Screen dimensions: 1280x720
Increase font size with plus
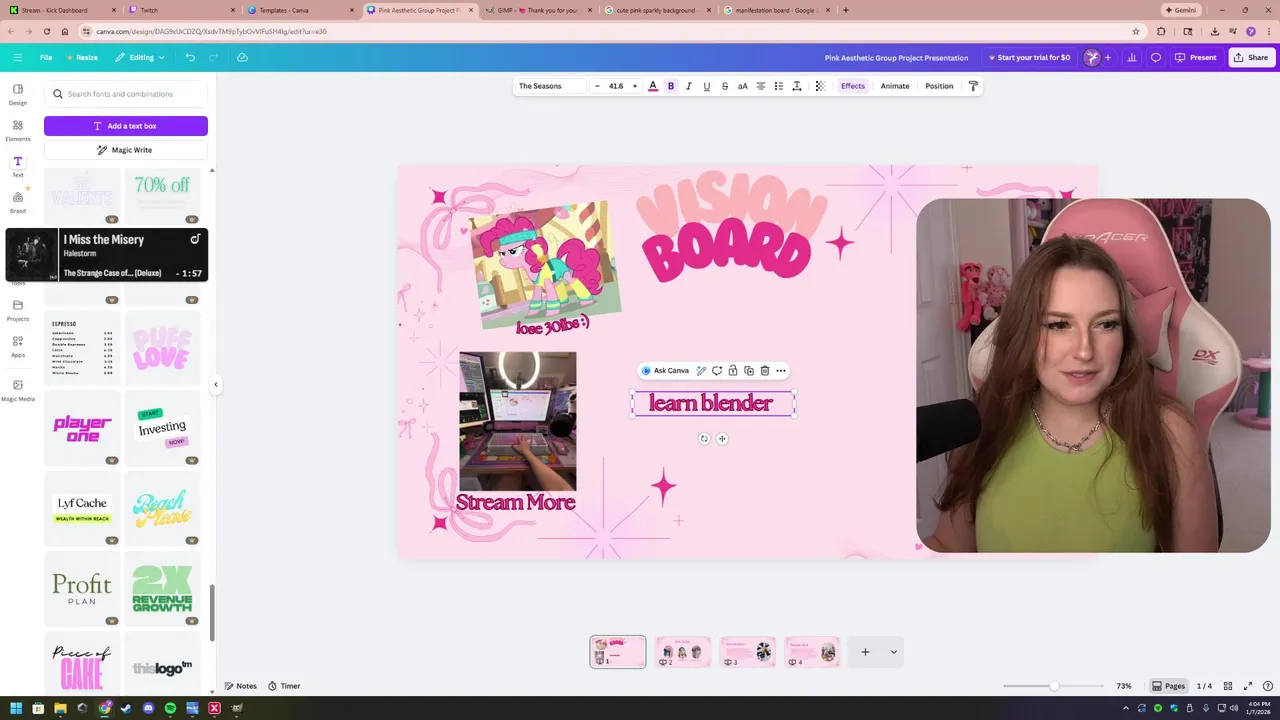tap(634, 86)
